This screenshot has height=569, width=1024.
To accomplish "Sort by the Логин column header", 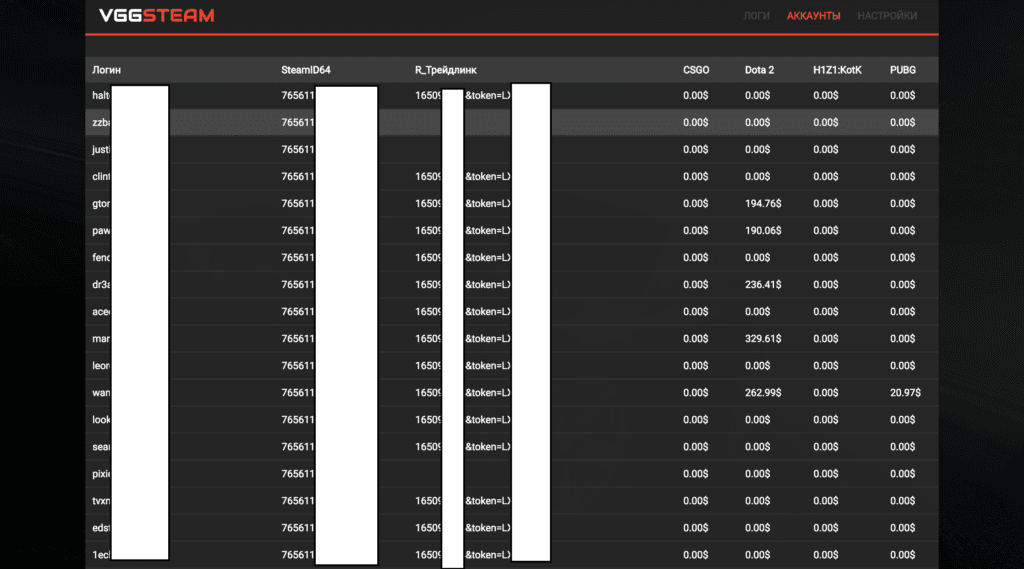I will coord(106,70).
